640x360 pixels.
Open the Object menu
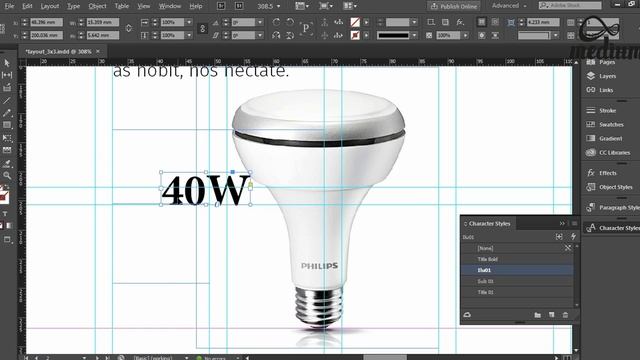(97, 6)
